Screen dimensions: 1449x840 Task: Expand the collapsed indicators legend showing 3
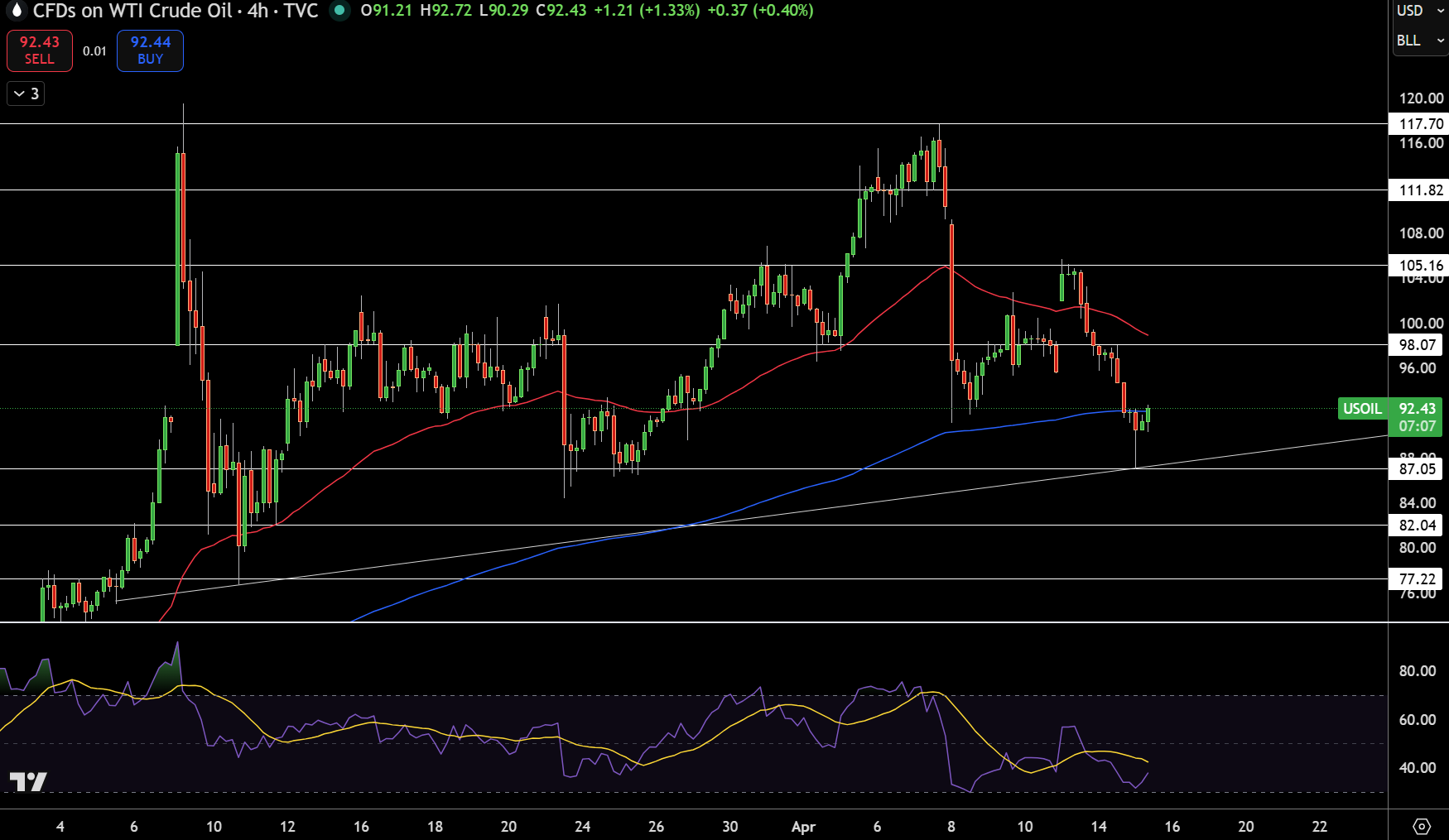click(x=26, y=94)
